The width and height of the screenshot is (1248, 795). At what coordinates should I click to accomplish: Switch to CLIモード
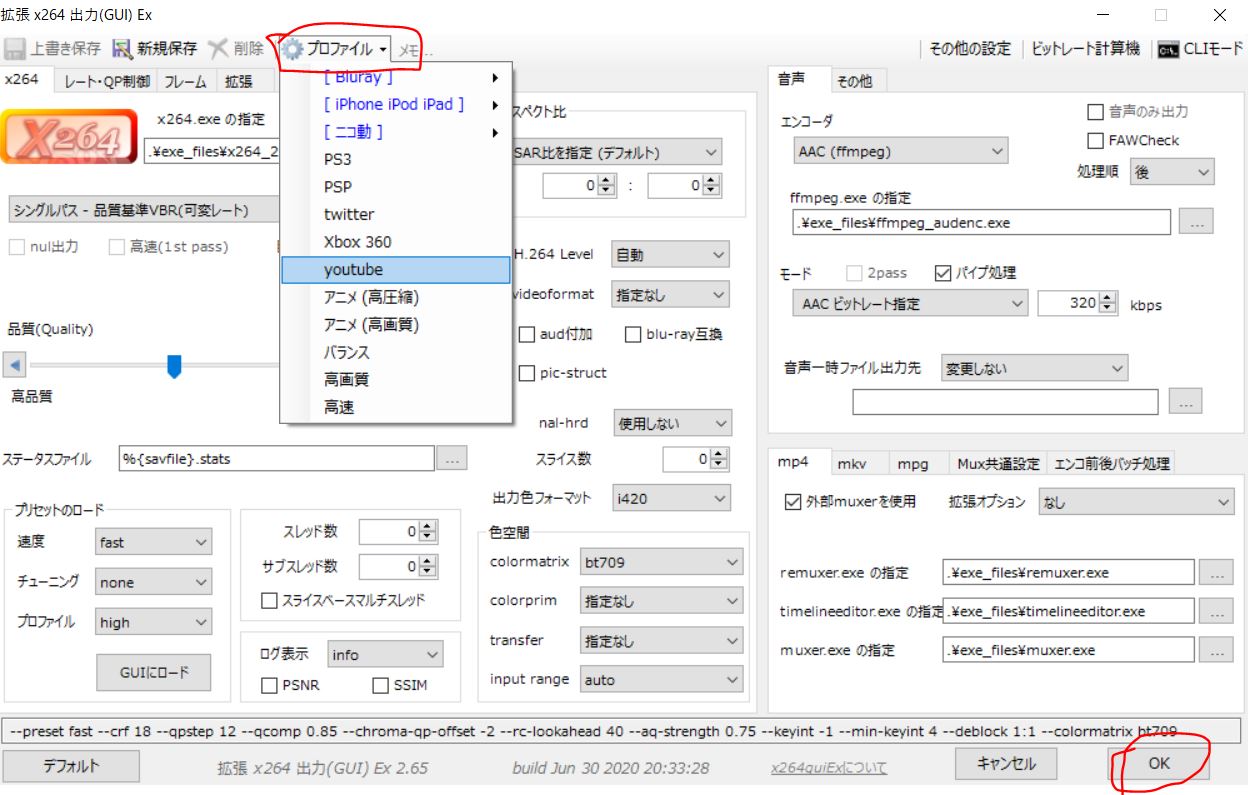(1200, 49)
